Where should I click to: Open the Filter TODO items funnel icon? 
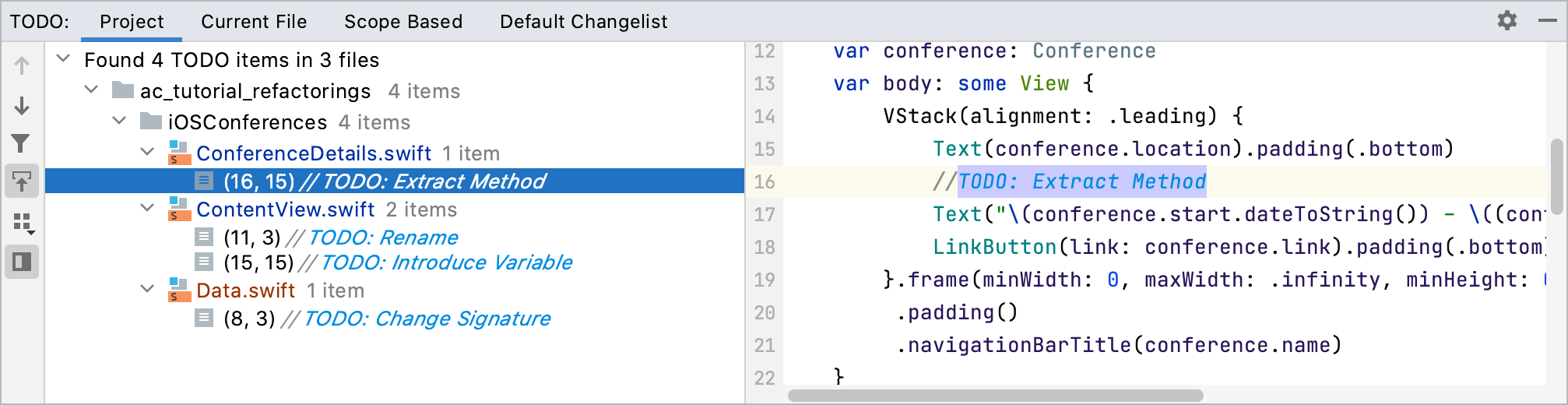(x=22, y=143)
